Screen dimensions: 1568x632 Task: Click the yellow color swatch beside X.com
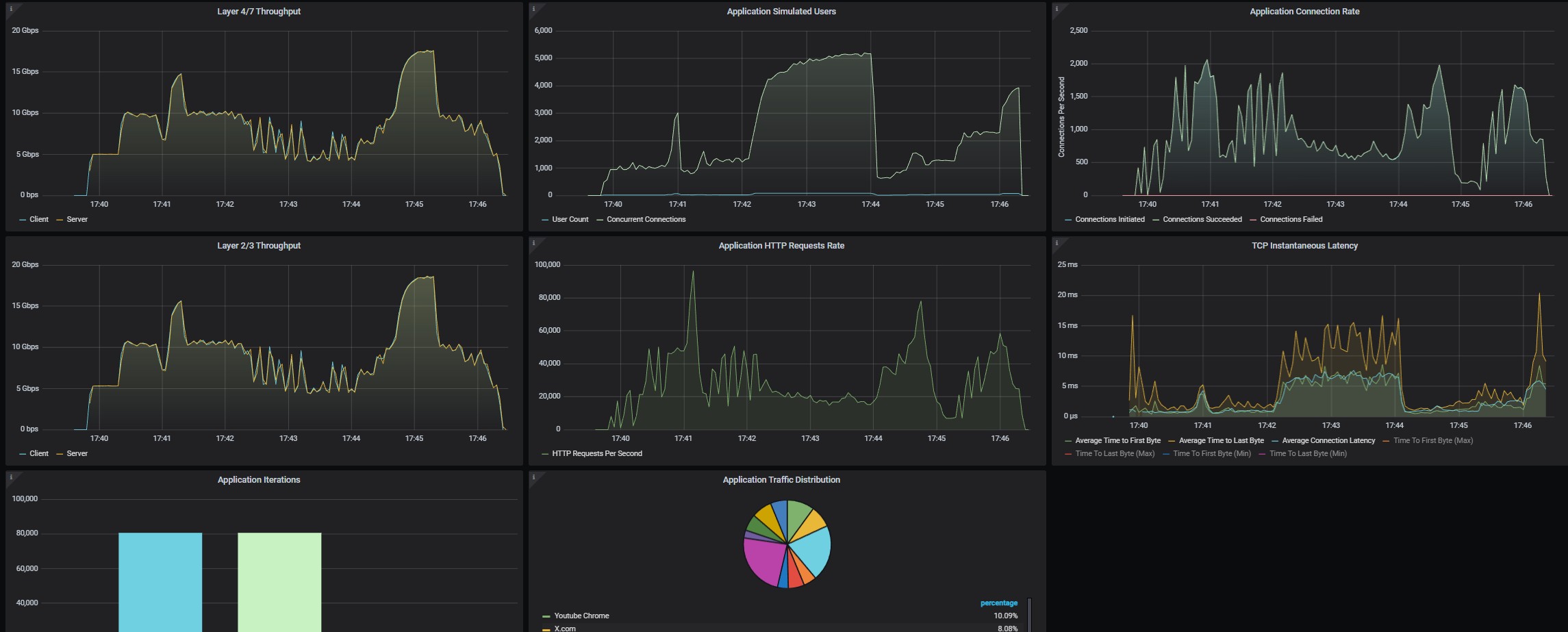pyautogui.click(x=546, y=629)
